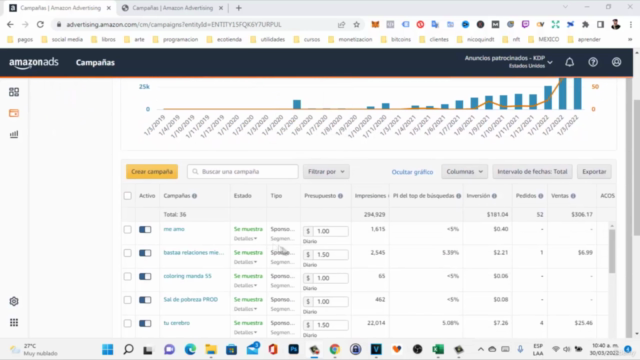
Task: Click the campaigns table vertical scrollbar
Action: tap(612, 251)
